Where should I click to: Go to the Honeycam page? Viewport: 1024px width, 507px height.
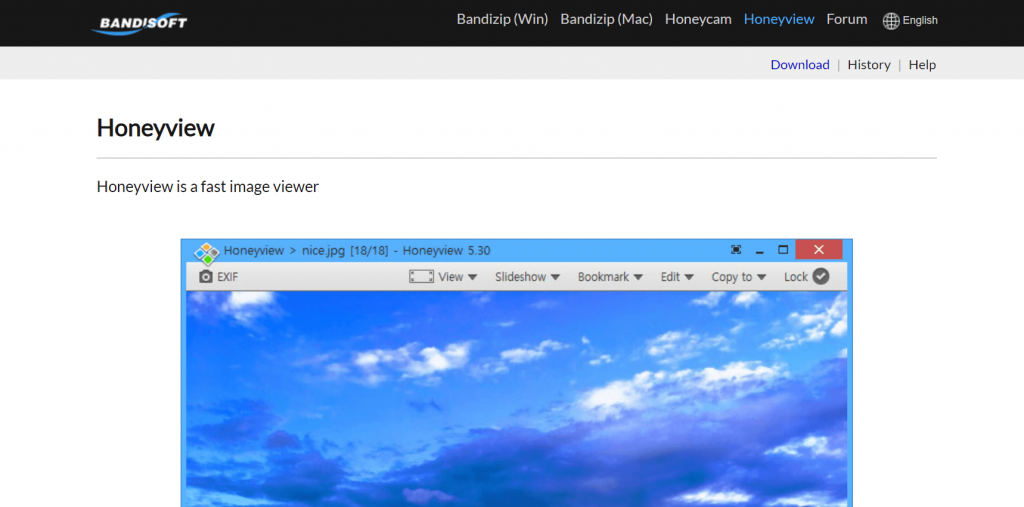pyautogui.click(x=698, y=20)
